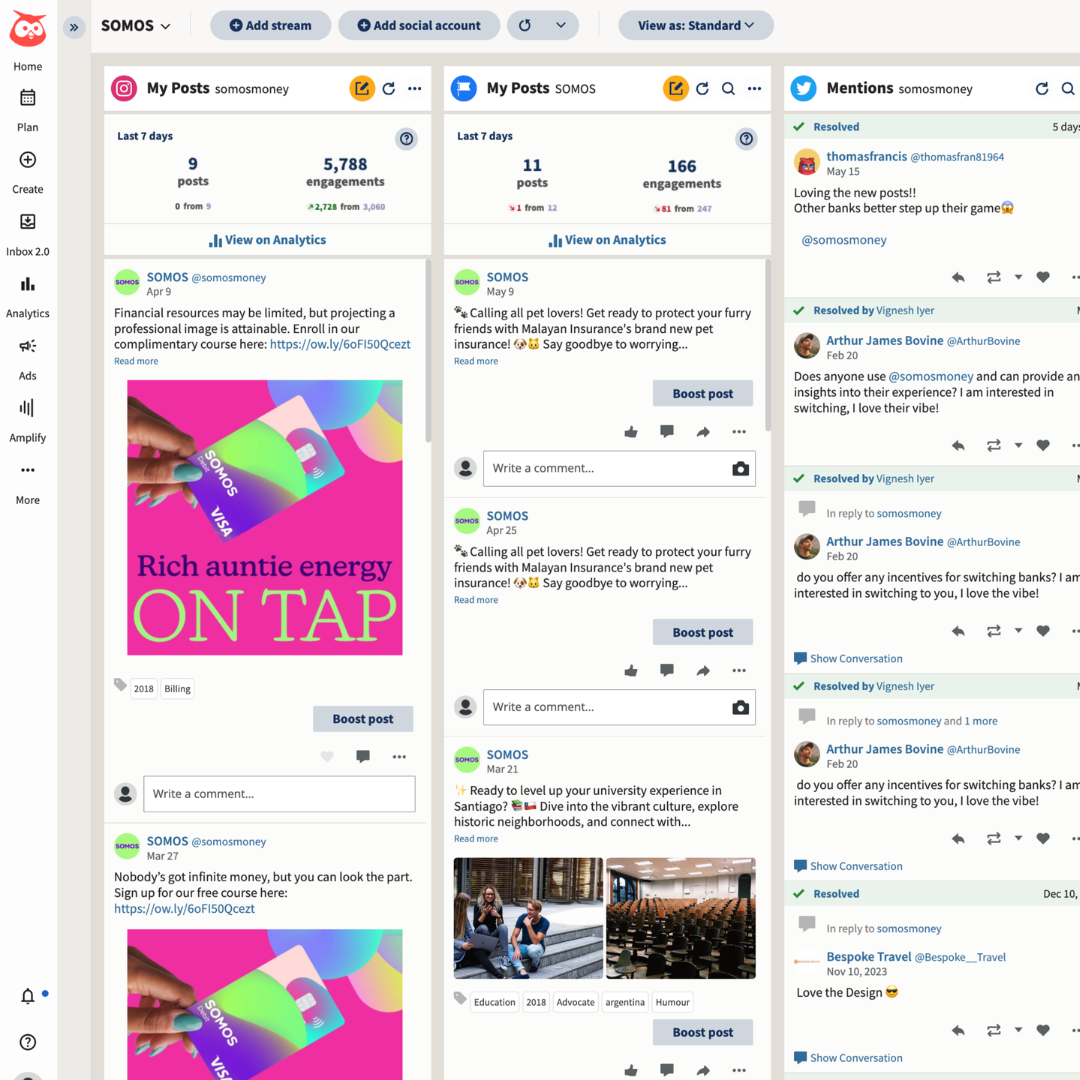
Task: Open help for Instagram Last 7 days stats
Action: [406, 138]
